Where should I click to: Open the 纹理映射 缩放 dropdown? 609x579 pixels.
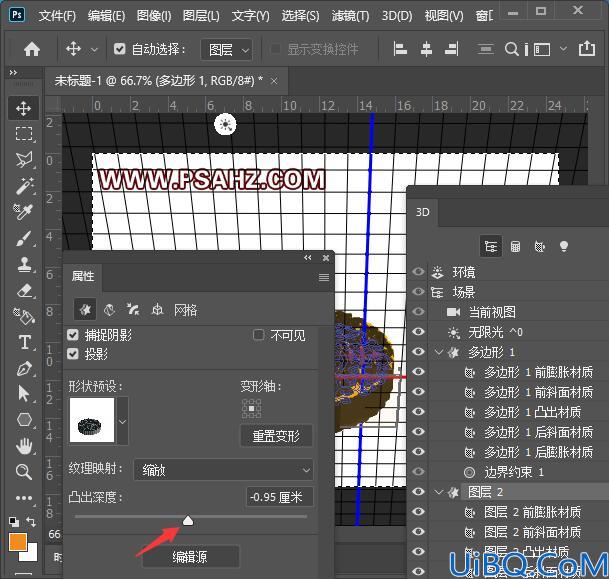pyautogui.click(x=223, y=470)
